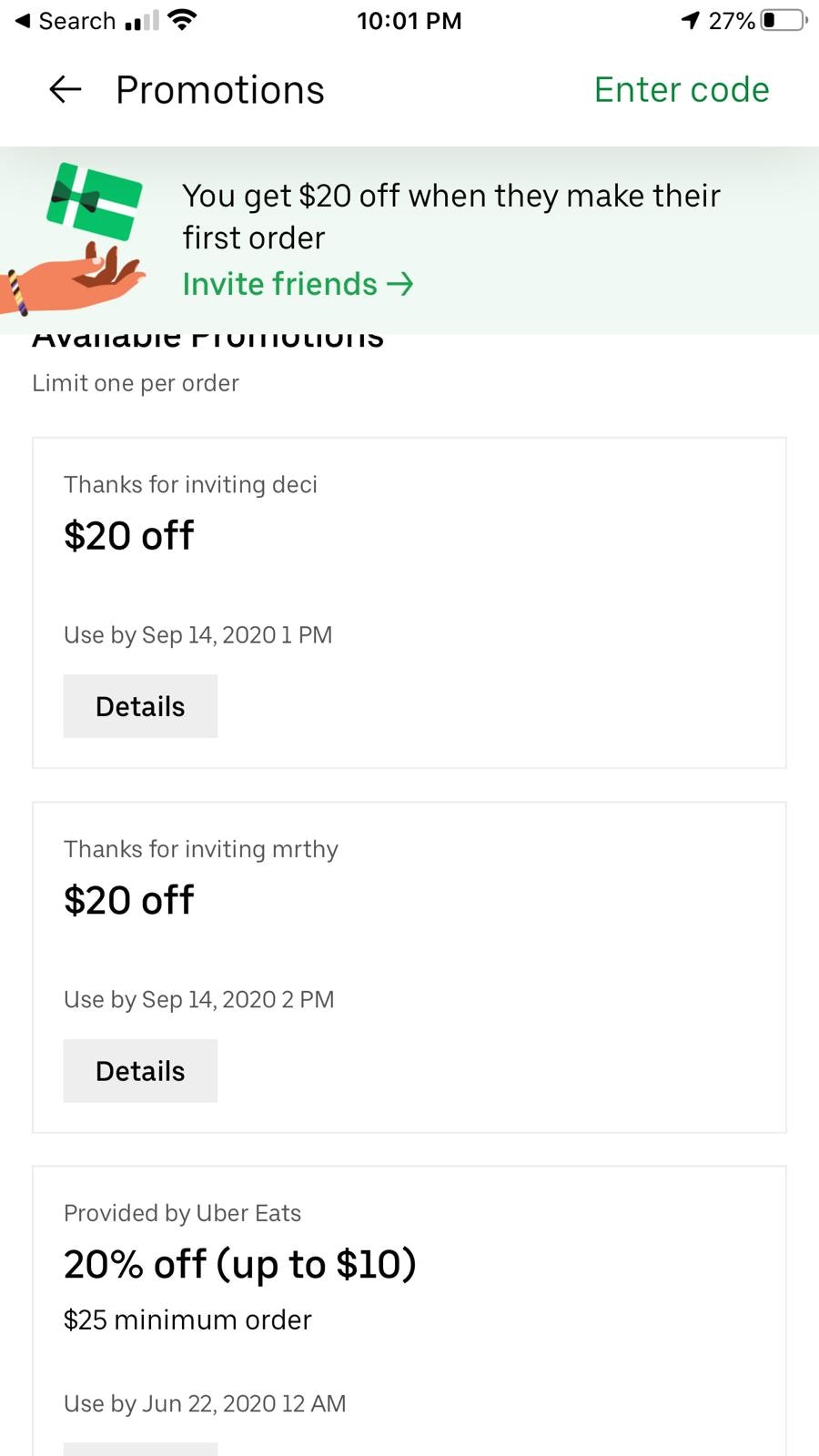This screenshot has width=819, height=1456.
Task: Tap the "Limit one per order" note
Action: [136, 383]
